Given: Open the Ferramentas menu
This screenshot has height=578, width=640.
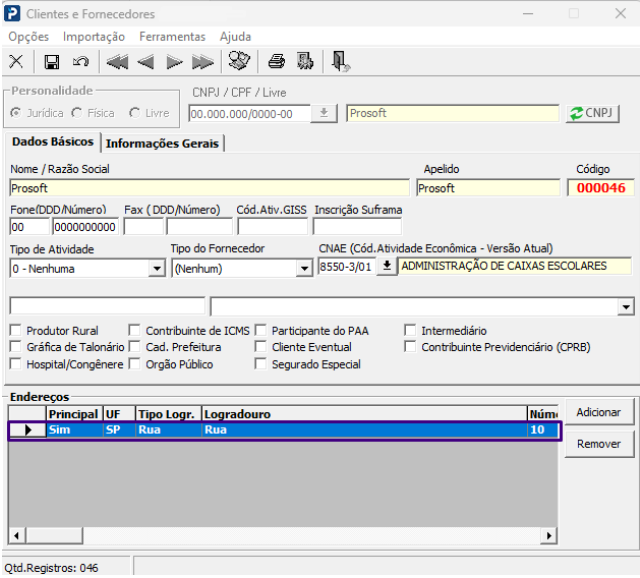Looking at the screenshot, I should (x=172, y=36).
